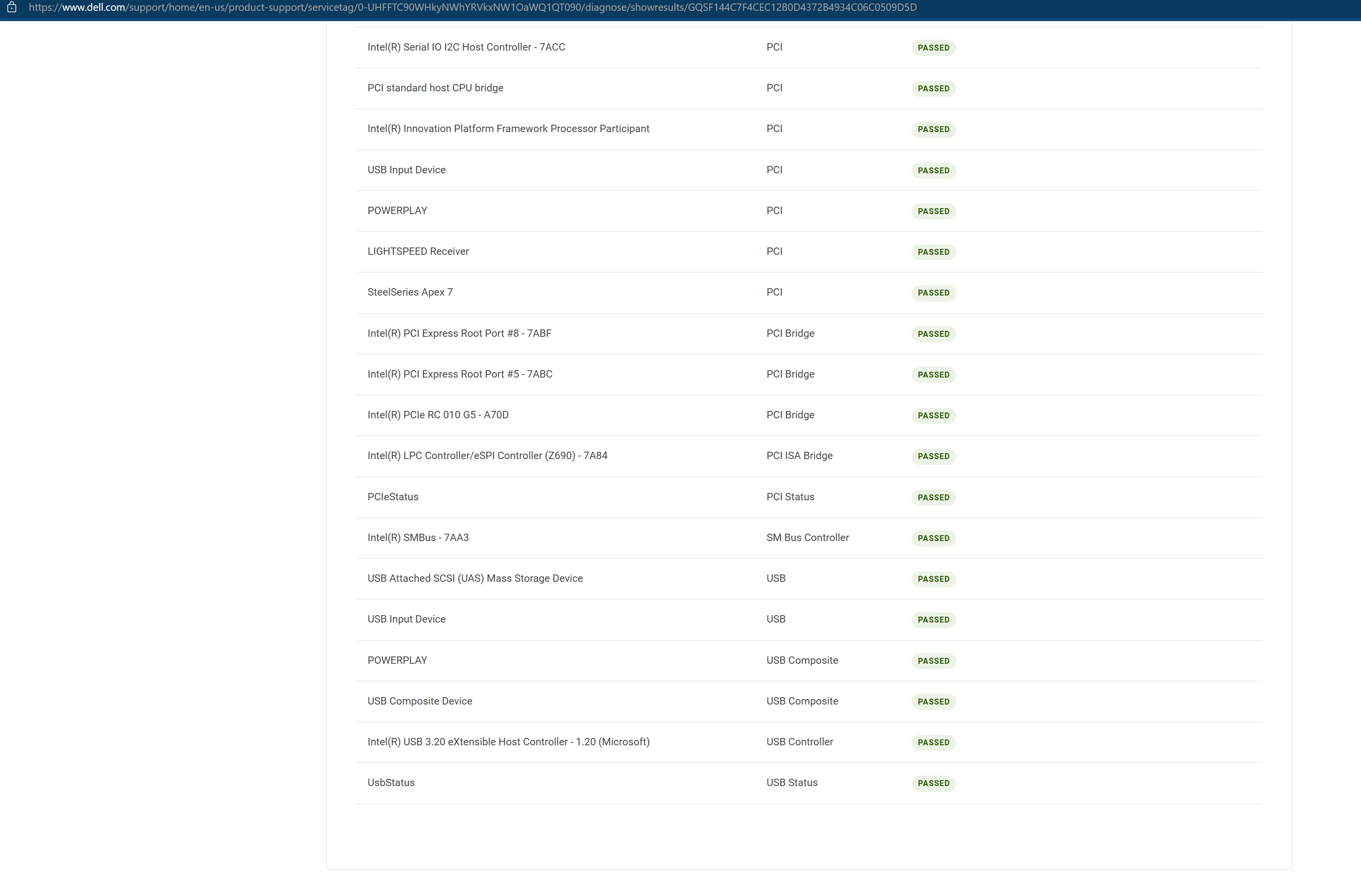Click PASSED badge for PCIeStatus
This screenshot has height=896, width=1361.
933,497
